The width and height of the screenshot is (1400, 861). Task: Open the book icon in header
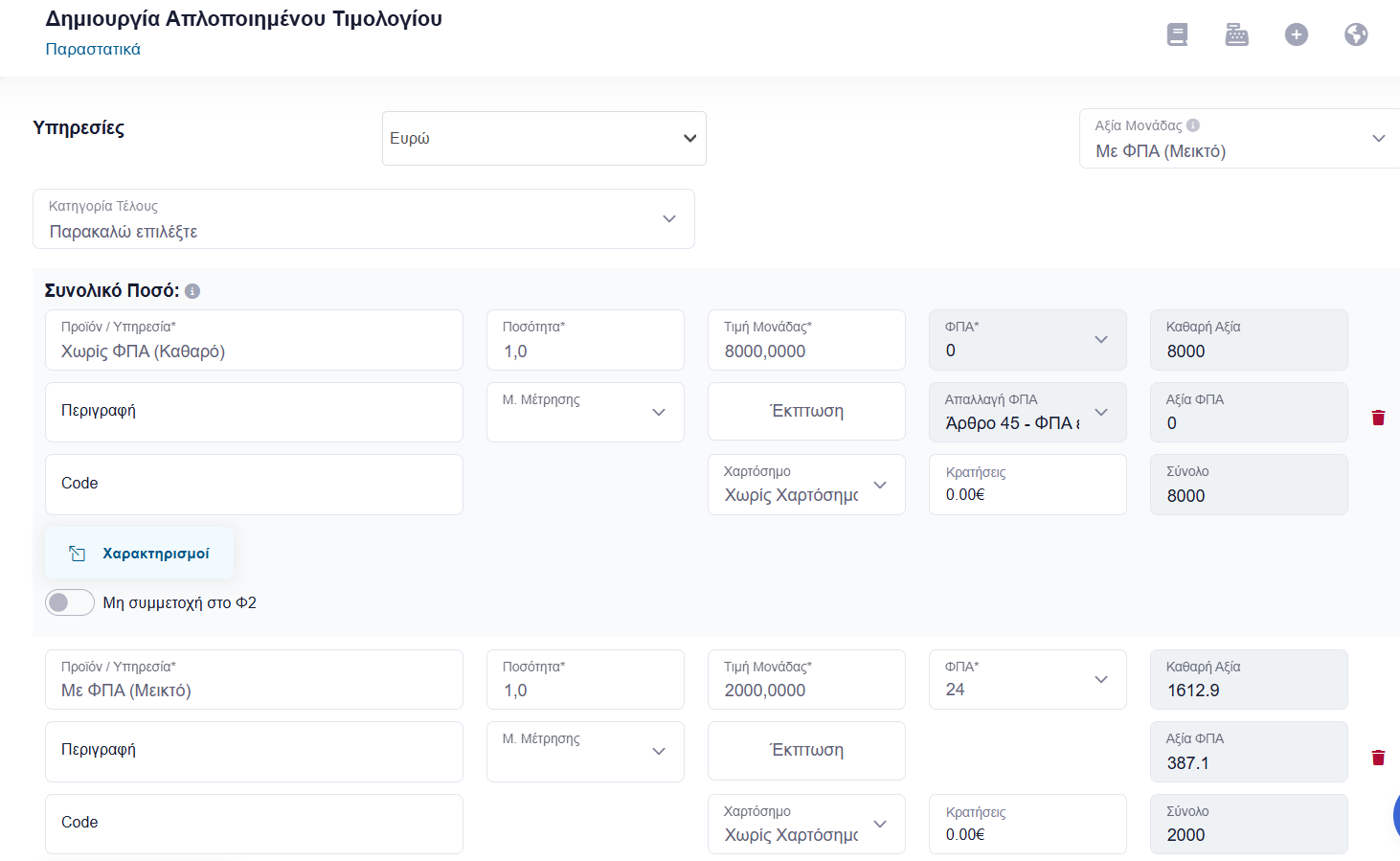(1177, 34)
